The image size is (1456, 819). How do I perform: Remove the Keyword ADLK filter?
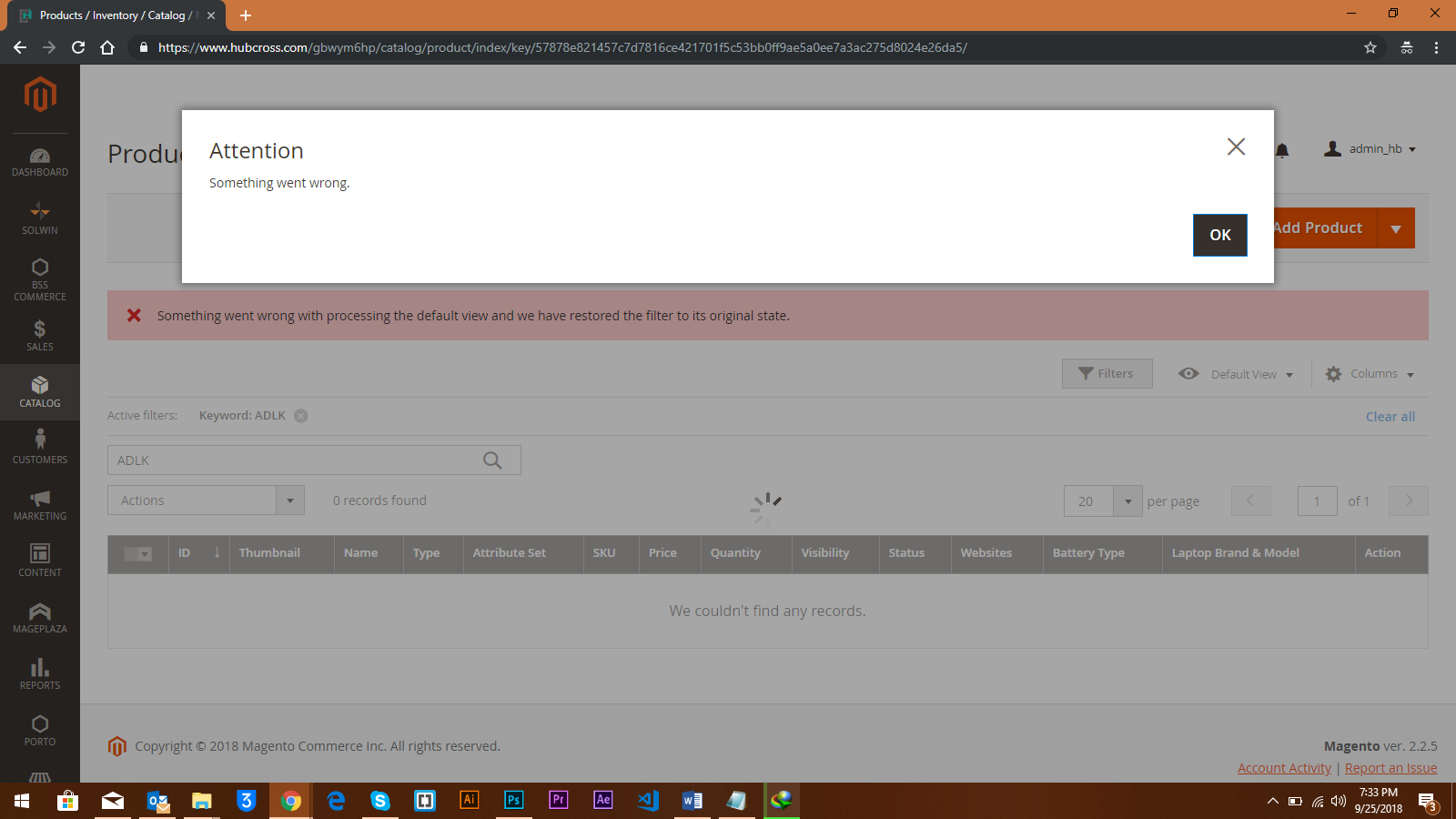pos(301,416)
